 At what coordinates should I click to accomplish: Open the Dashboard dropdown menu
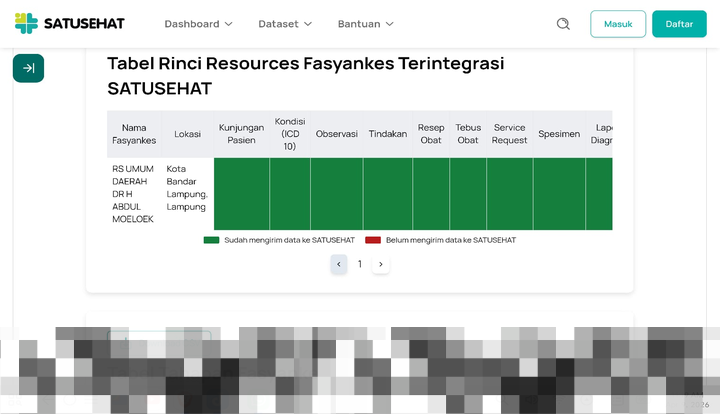[198, 24]
